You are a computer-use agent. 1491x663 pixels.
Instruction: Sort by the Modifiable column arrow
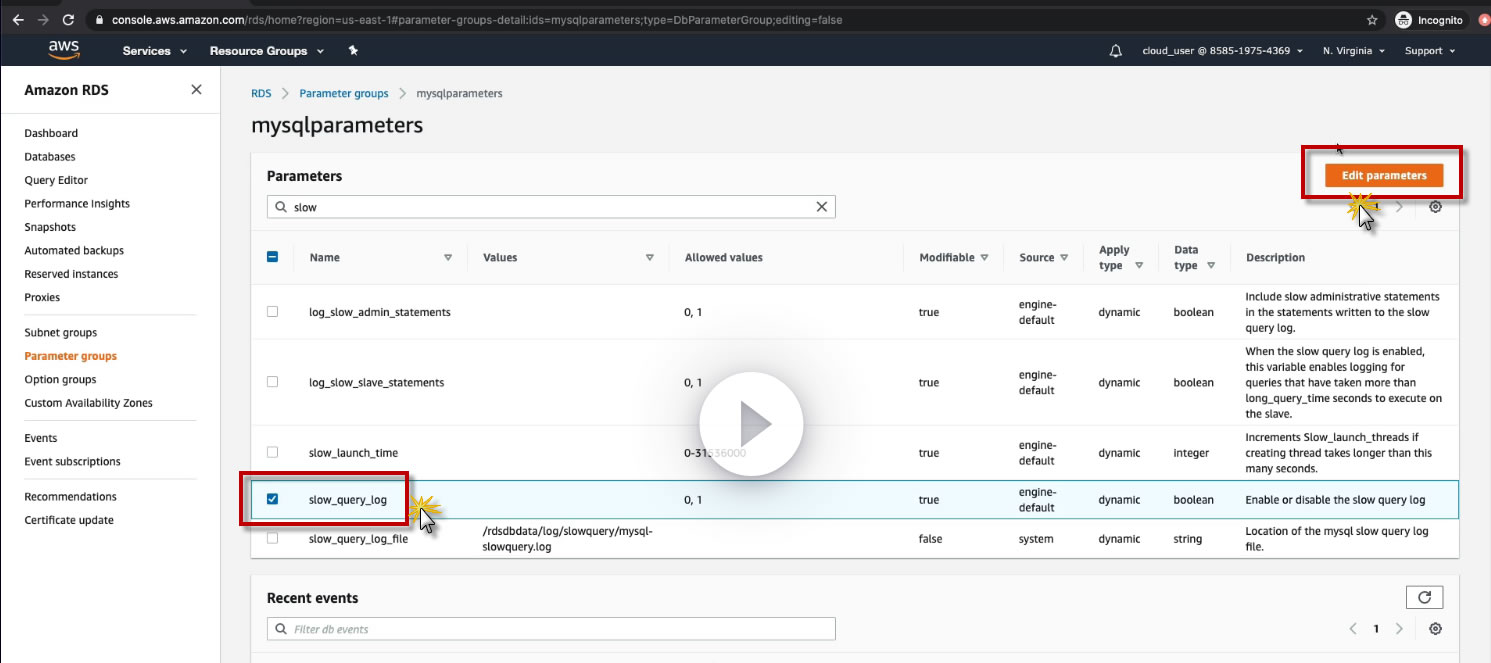[985, 257]
